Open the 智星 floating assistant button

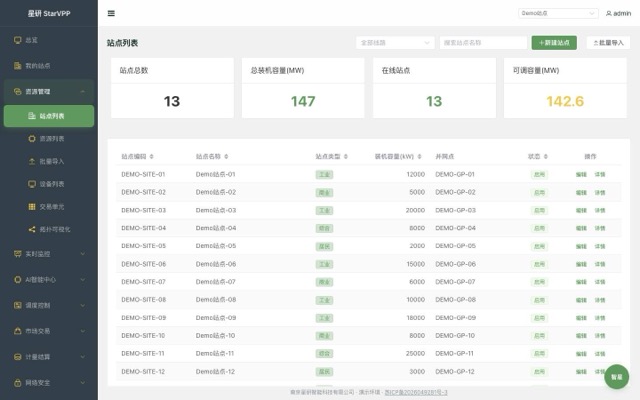616,377
